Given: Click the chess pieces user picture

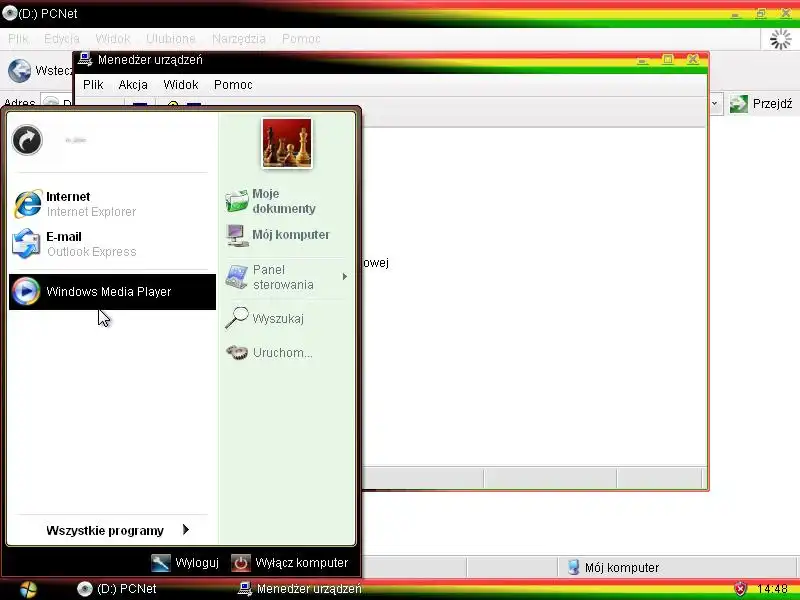Looking at the screenshot, I should click(287, 143).
